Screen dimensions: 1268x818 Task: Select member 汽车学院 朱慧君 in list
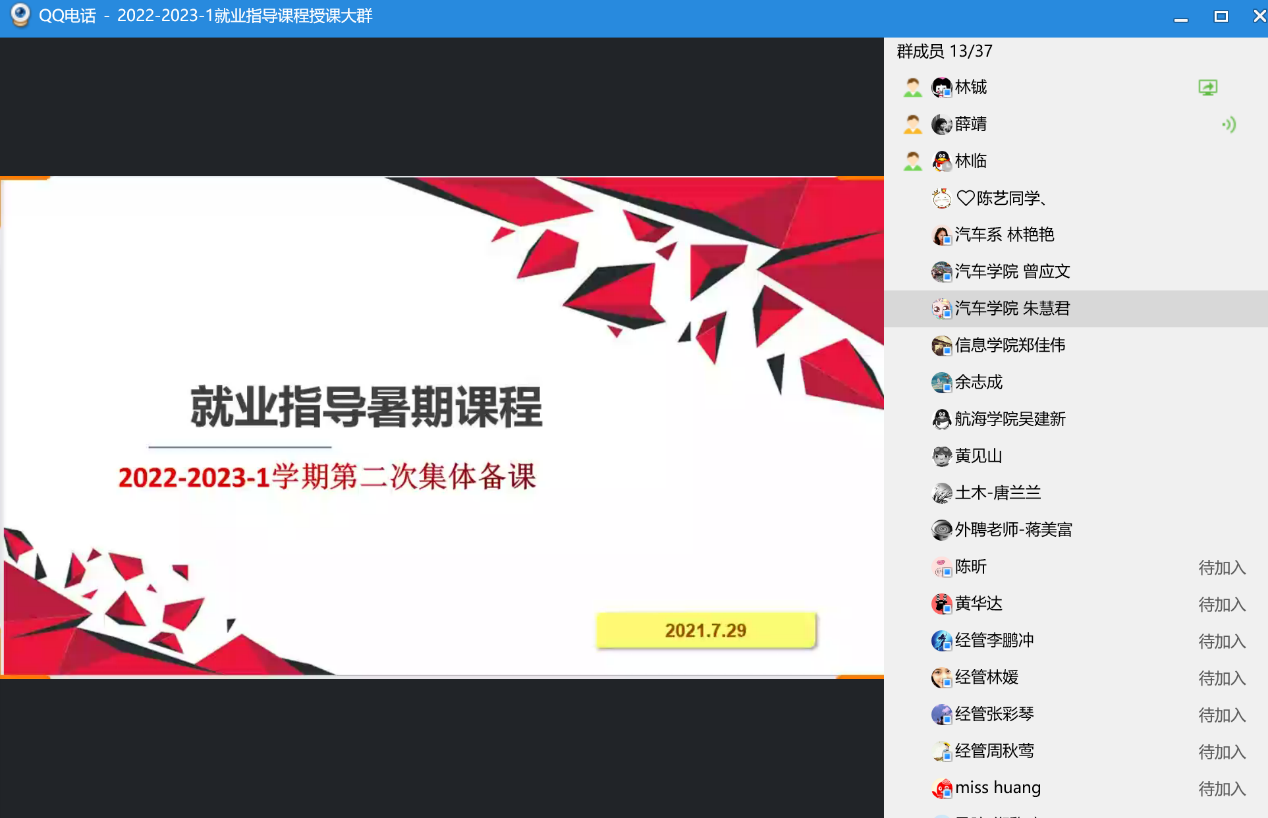coord(1012,309)
